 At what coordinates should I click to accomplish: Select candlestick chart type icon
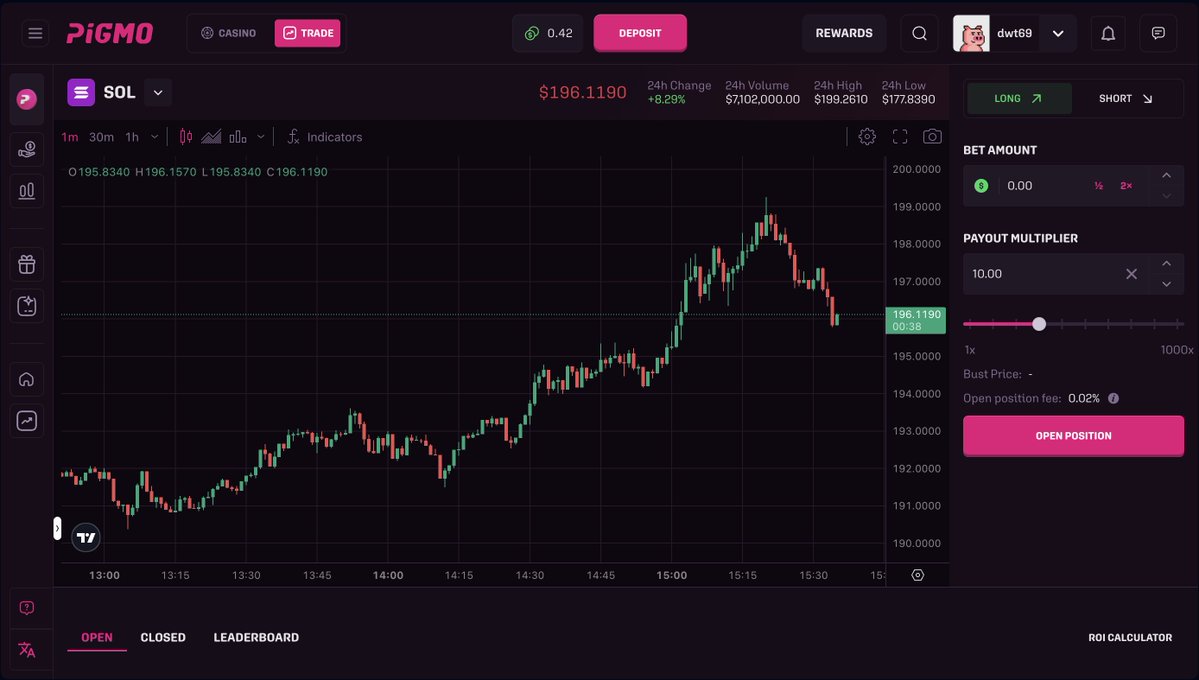click(x=186, y=137)
